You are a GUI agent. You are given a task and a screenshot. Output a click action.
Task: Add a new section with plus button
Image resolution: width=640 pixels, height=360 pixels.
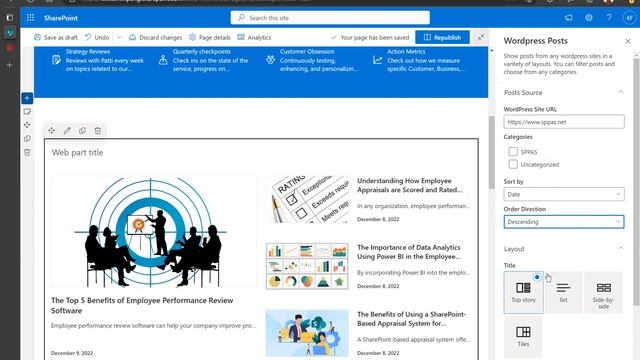(x=27, y=98)
